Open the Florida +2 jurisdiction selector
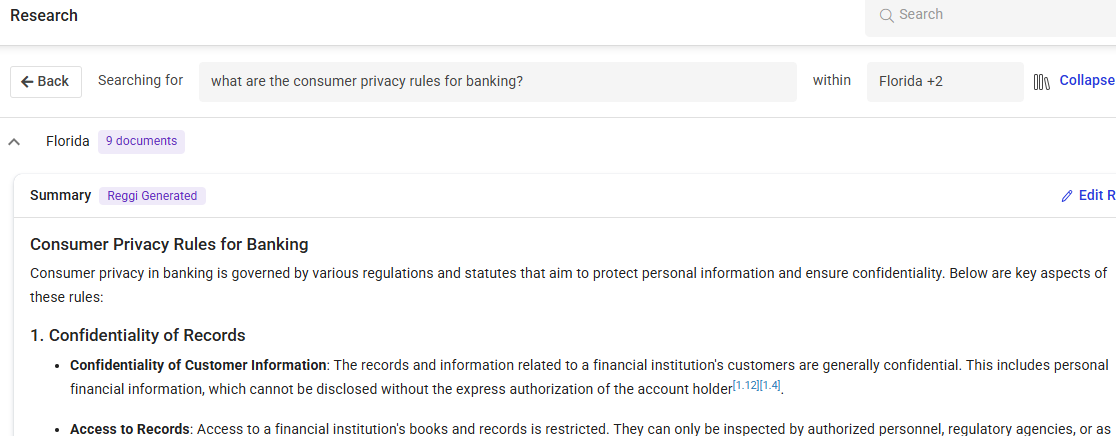Image resolution: width=1116 pixels, height=436 pixels. click(x=944, y=81)
